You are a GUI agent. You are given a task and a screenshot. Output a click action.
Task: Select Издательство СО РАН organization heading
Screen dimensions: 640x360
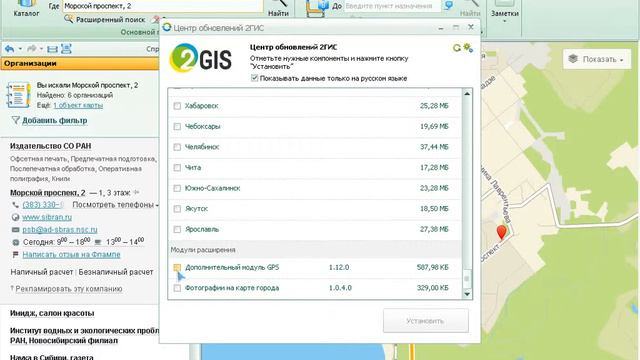click(51, 146)
